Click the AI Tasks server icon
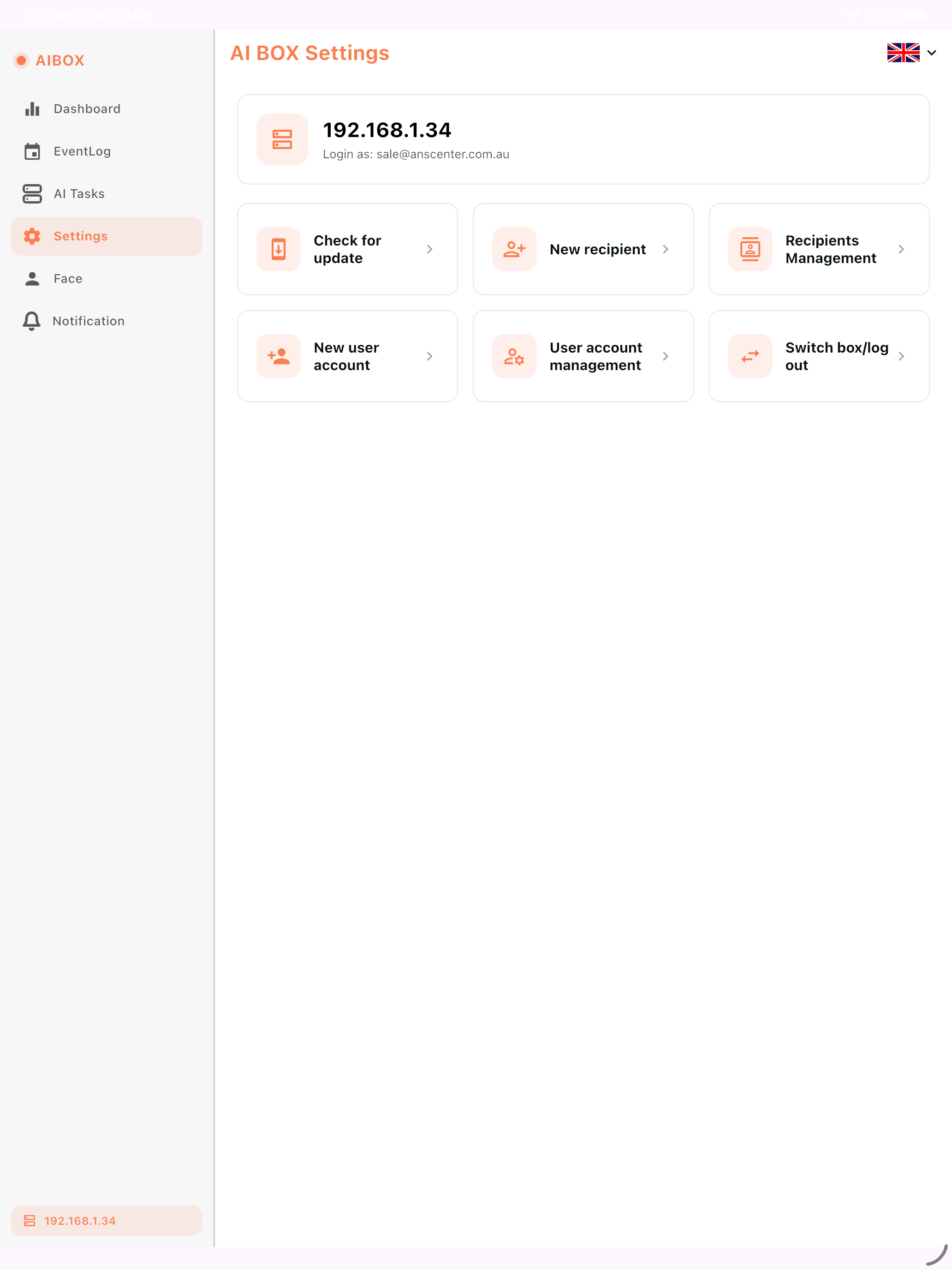Viewport: 952px width, 1270px height. click(32, 194)
